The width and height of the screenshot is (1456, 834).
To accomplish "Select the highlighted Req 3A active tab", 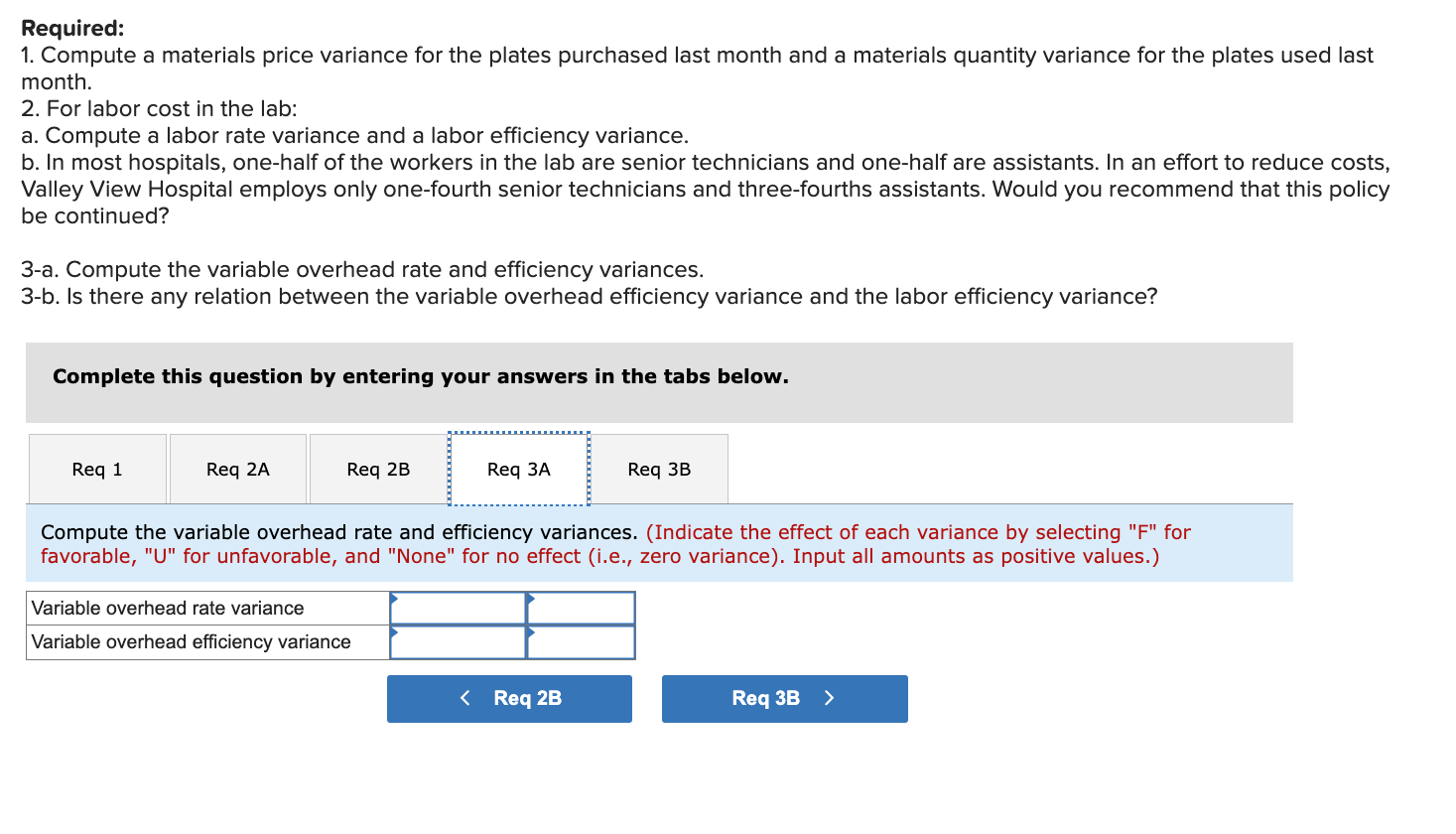I will tap(518, 468).
